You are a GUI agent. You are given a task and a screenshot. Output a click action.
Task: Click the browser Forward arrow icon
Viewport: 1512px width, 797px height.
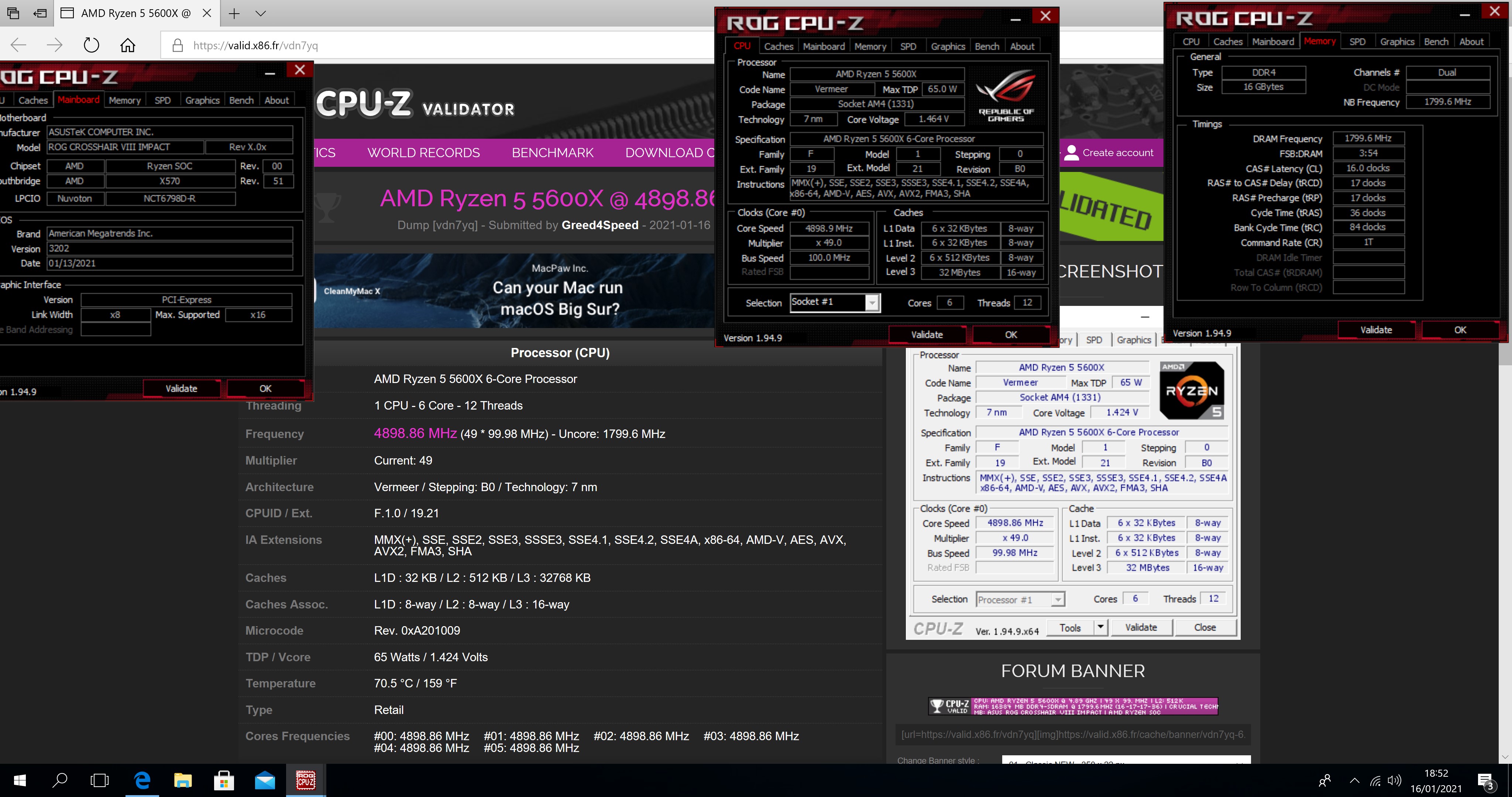55,45
